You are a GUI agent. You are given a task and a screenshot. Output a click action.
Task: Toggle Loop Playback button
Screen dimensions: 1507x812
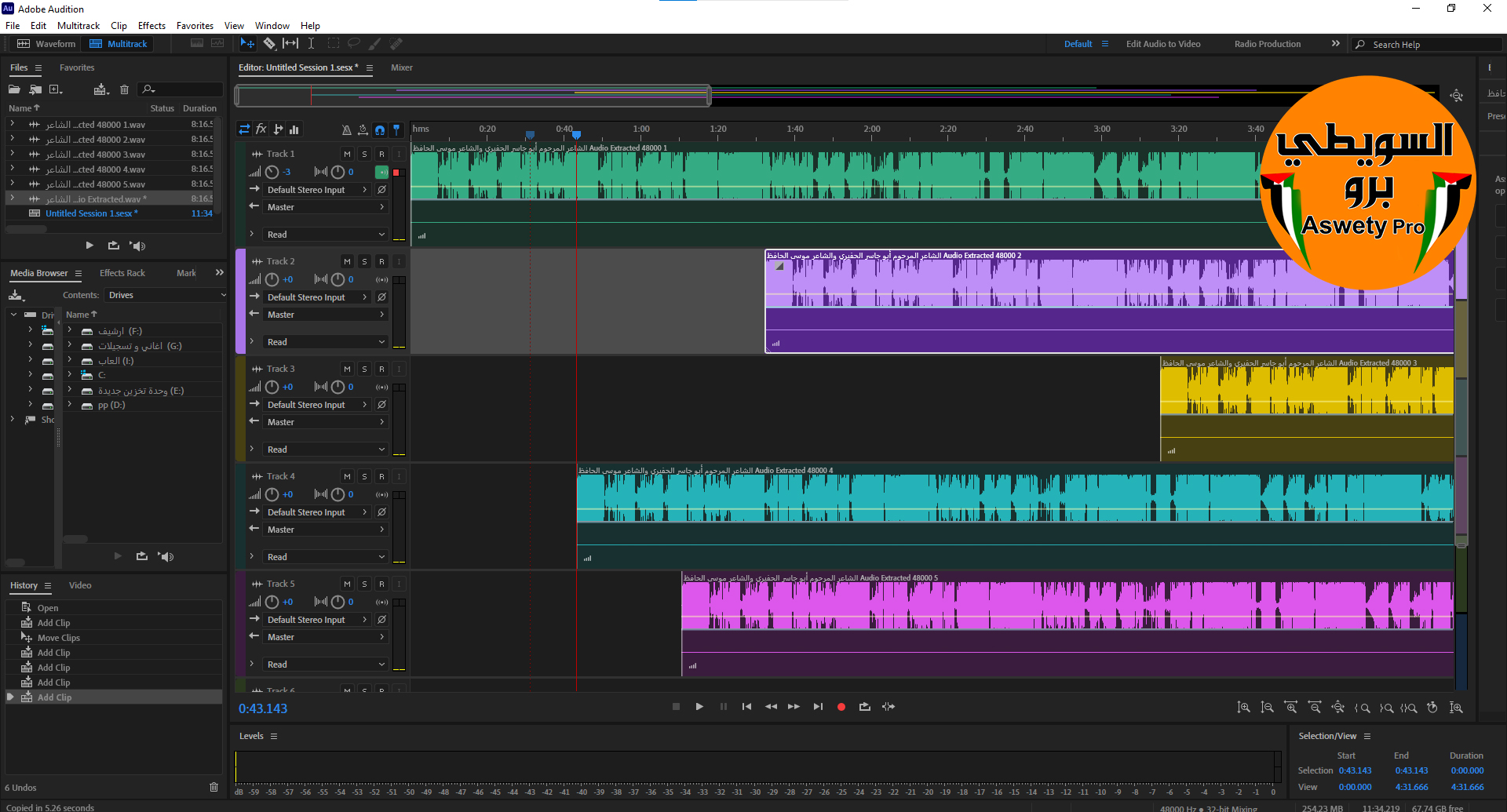click(865, 707)
